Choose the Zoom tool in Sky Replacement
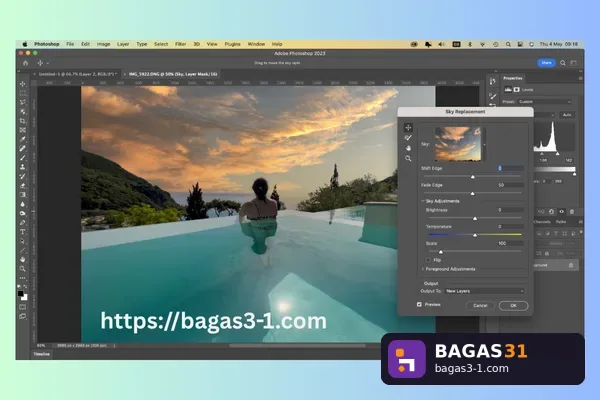Viewport: 600px width, 400px height. point(408,158)
